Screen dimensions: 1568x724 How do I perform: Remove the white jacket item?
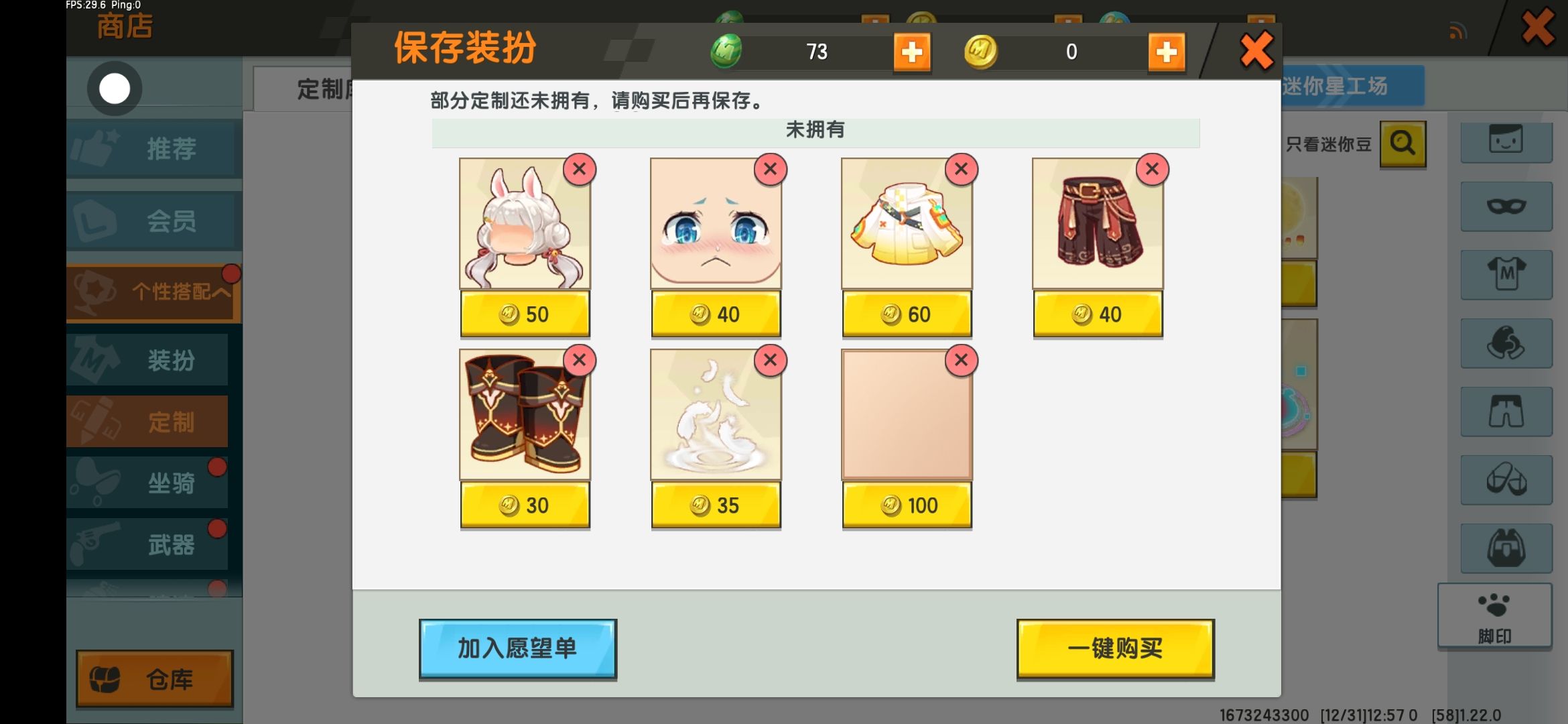coord(962,169)
